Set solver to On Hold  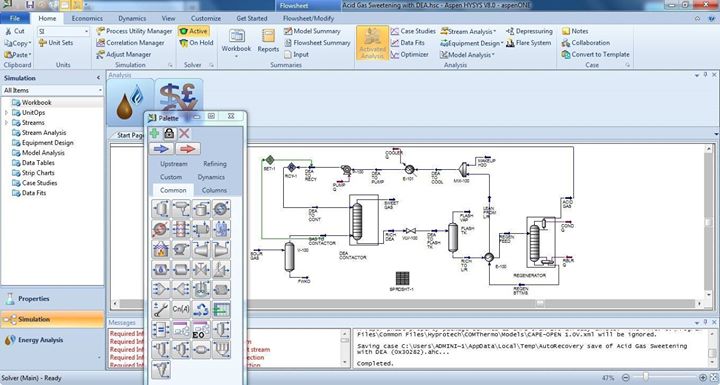(197, 43)
